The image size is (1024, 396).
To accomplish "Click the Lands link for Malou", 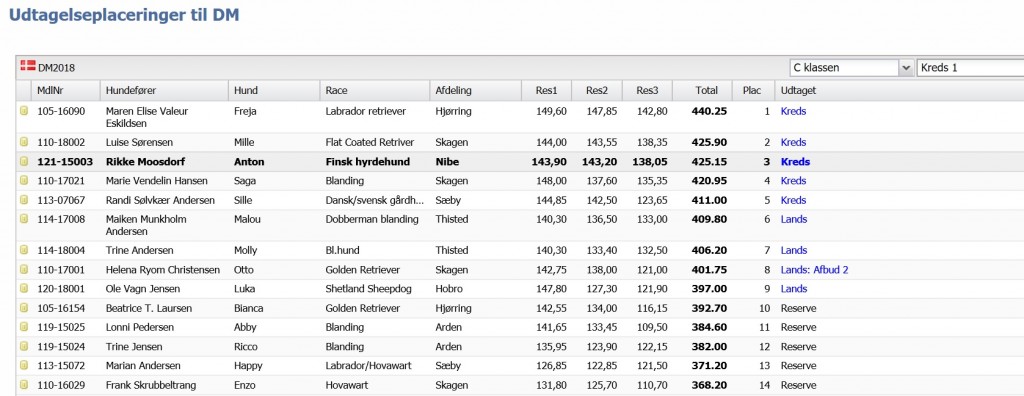I will 793,219.
